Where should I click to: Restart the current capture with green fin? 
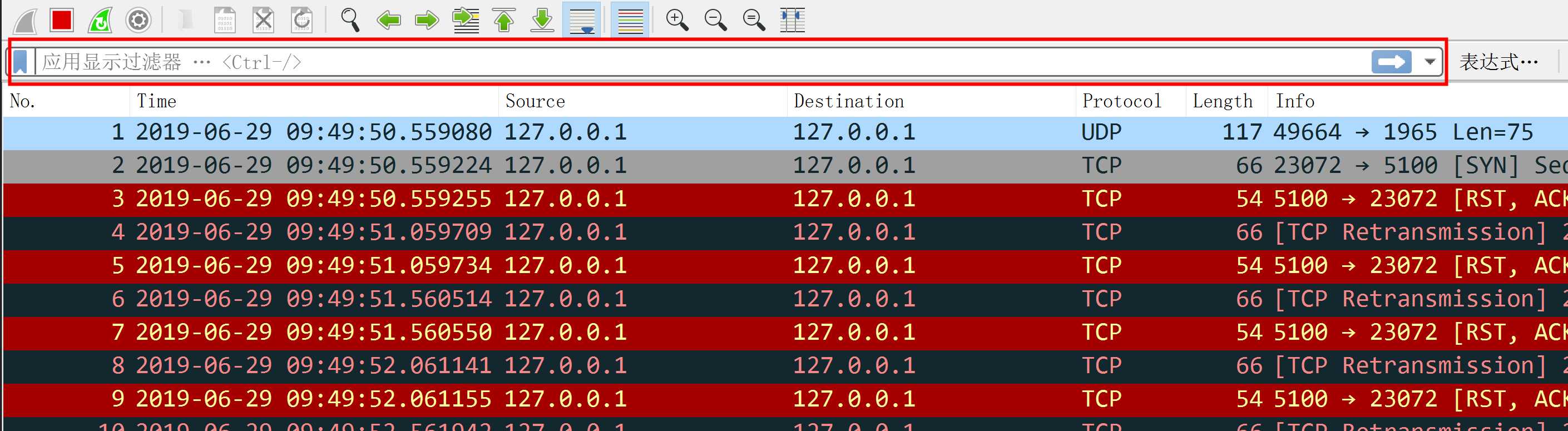(101, 20)
